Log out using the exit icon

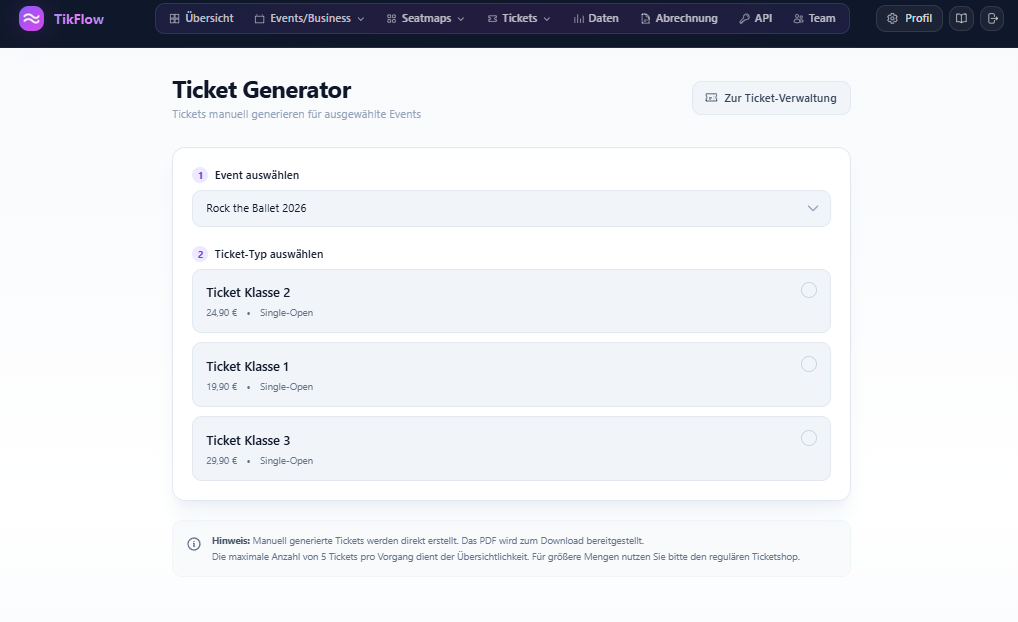991,18
